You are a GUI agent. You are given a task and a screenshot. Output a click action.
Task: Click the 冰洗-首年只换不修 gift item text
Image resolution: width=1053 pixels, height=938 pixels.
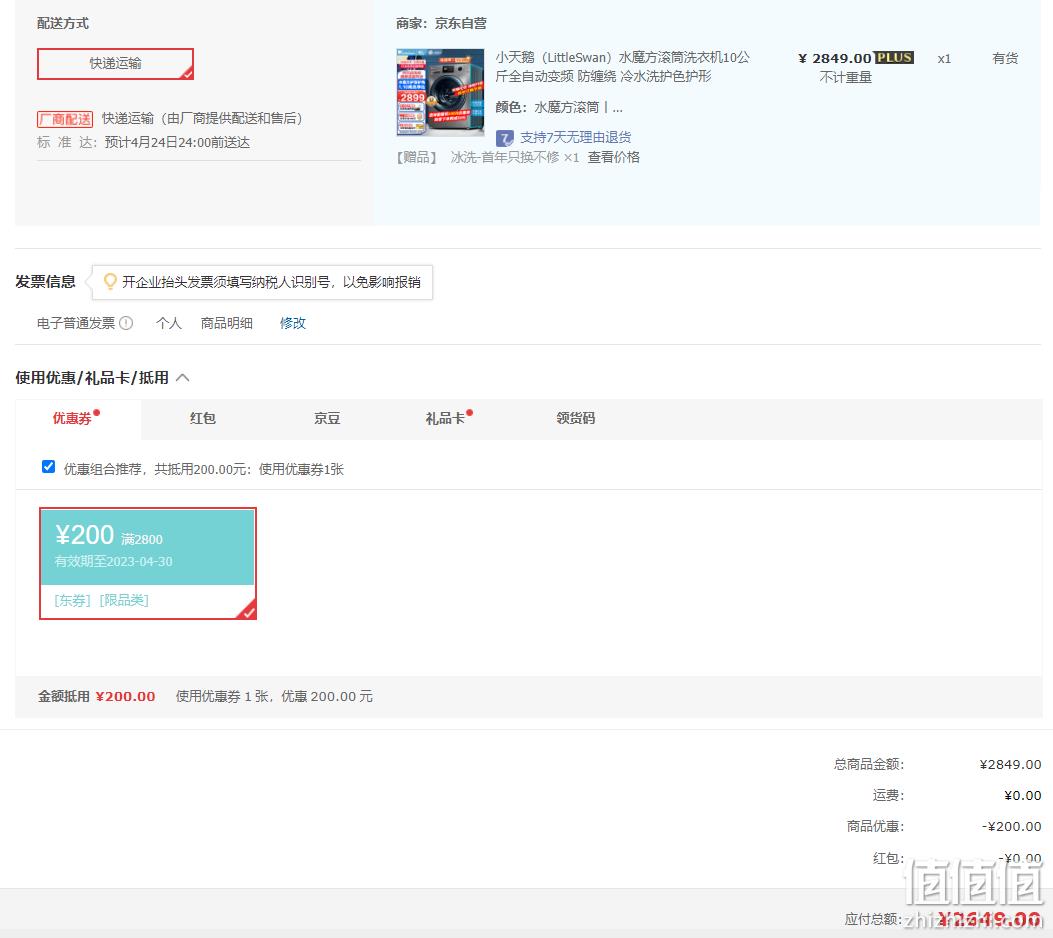tap(514, 157)
